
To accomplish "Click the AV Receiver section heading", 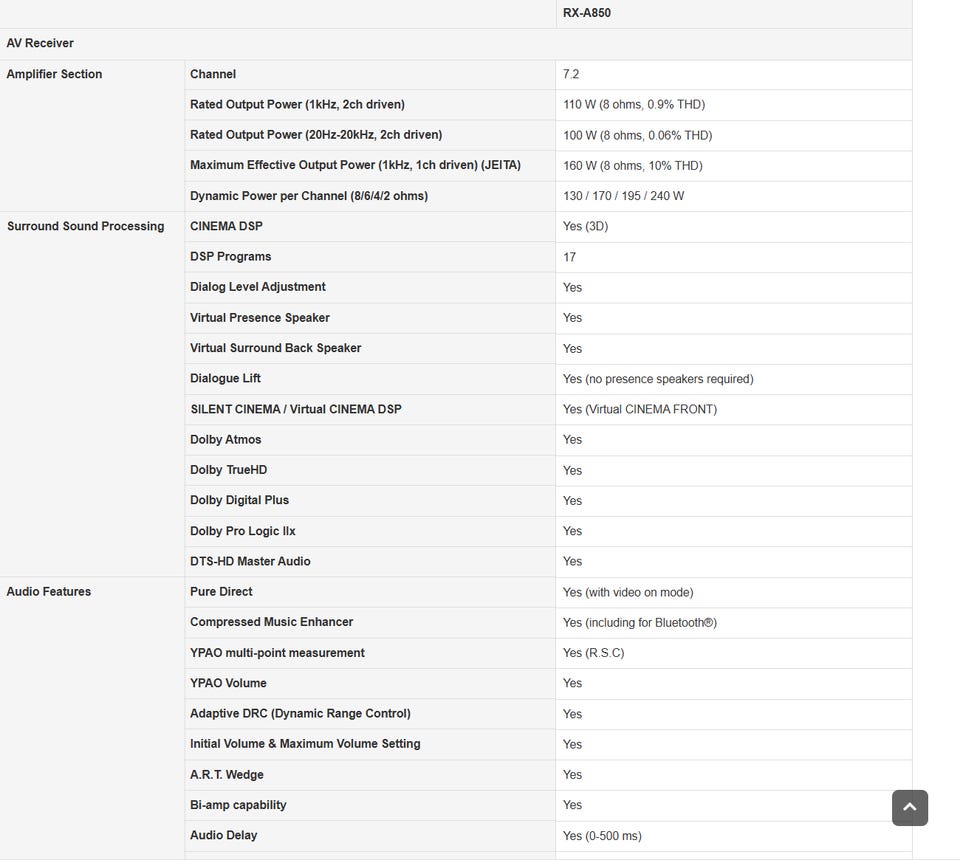I will (40, 43).
